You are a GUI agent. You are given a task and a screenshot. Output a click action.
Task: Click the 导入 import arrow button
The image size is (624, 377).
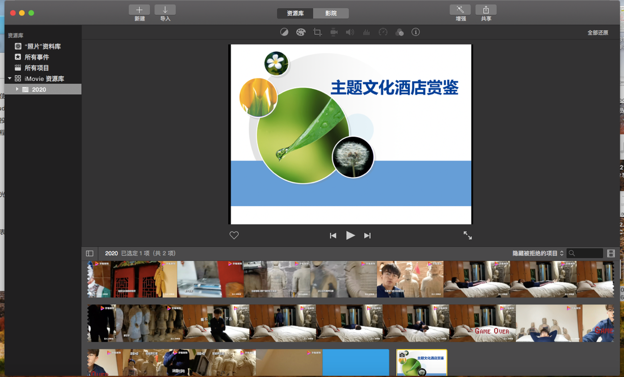click(165, 10)
